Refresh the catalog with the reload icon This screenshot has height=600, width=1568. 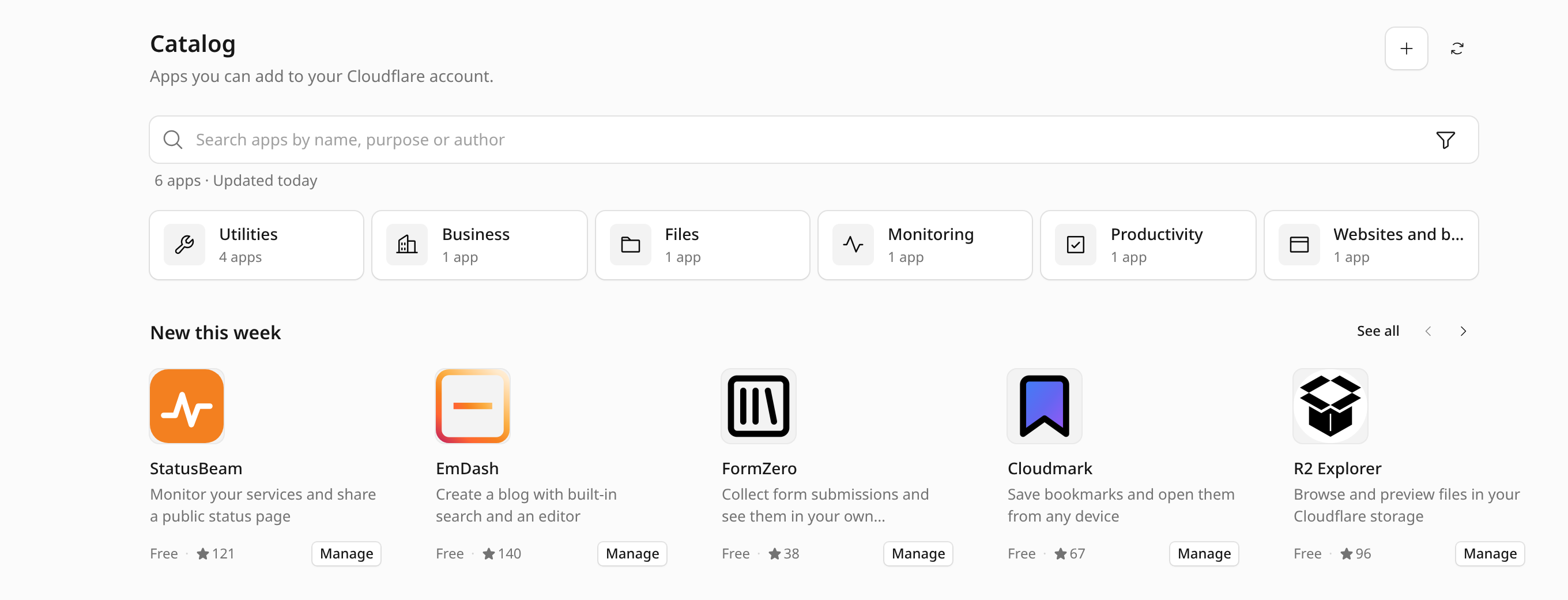(1457, 48)
